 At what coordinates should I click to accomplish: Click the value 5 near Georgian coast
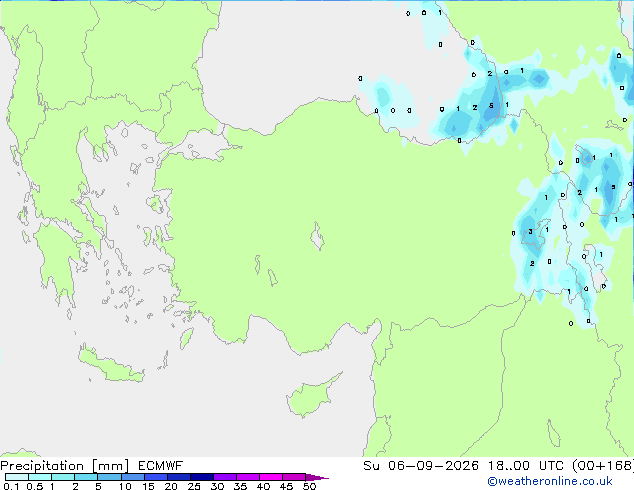point(491,106)
